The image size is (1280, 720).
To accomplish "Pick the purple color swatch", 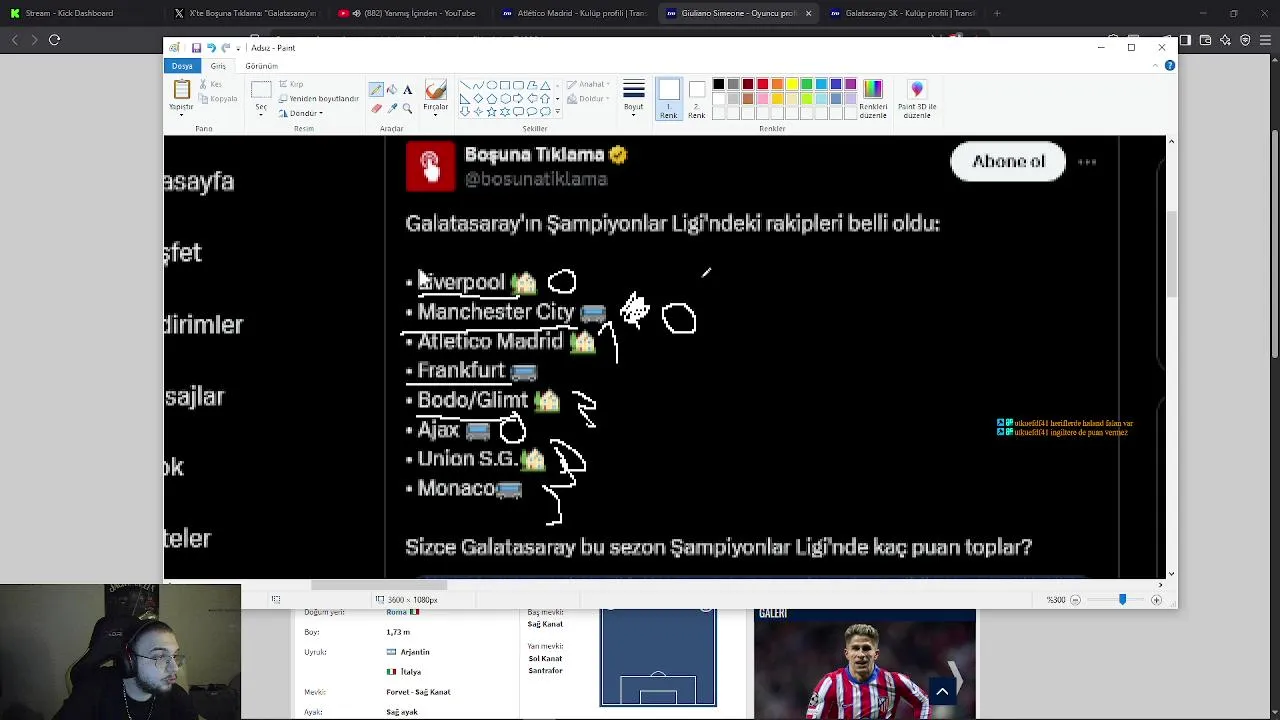I will coord(851,84).
